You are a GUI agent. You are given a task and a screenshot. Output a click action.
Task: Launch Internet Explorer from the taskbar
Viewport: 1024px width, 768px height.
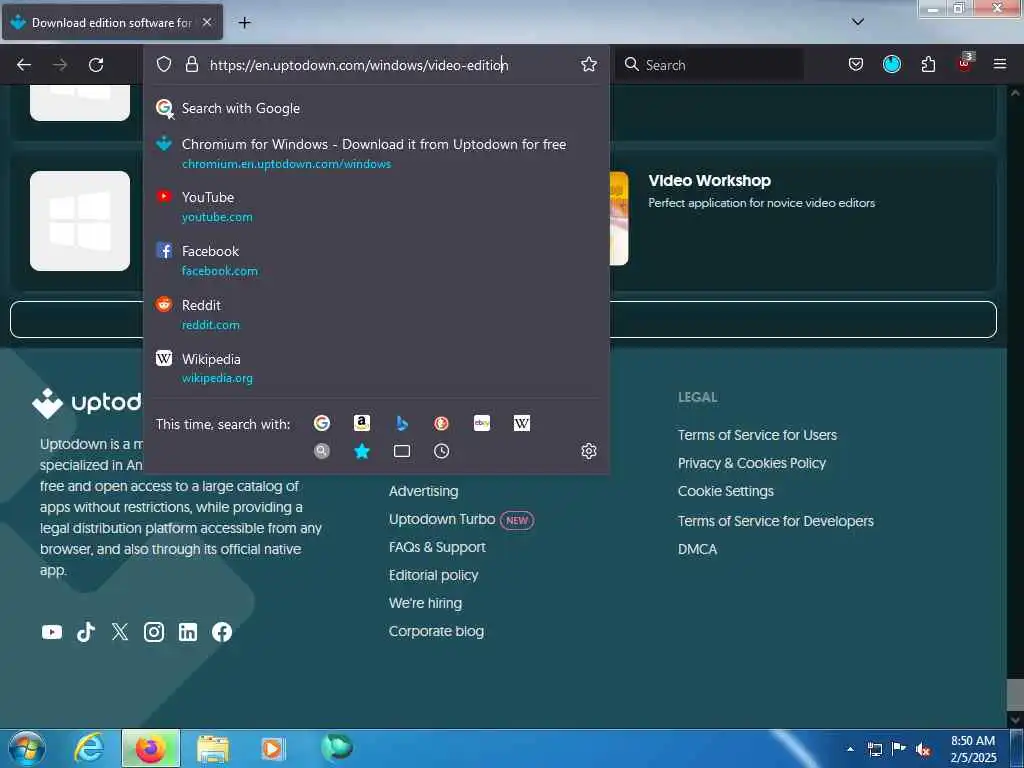tap(88, 748)
